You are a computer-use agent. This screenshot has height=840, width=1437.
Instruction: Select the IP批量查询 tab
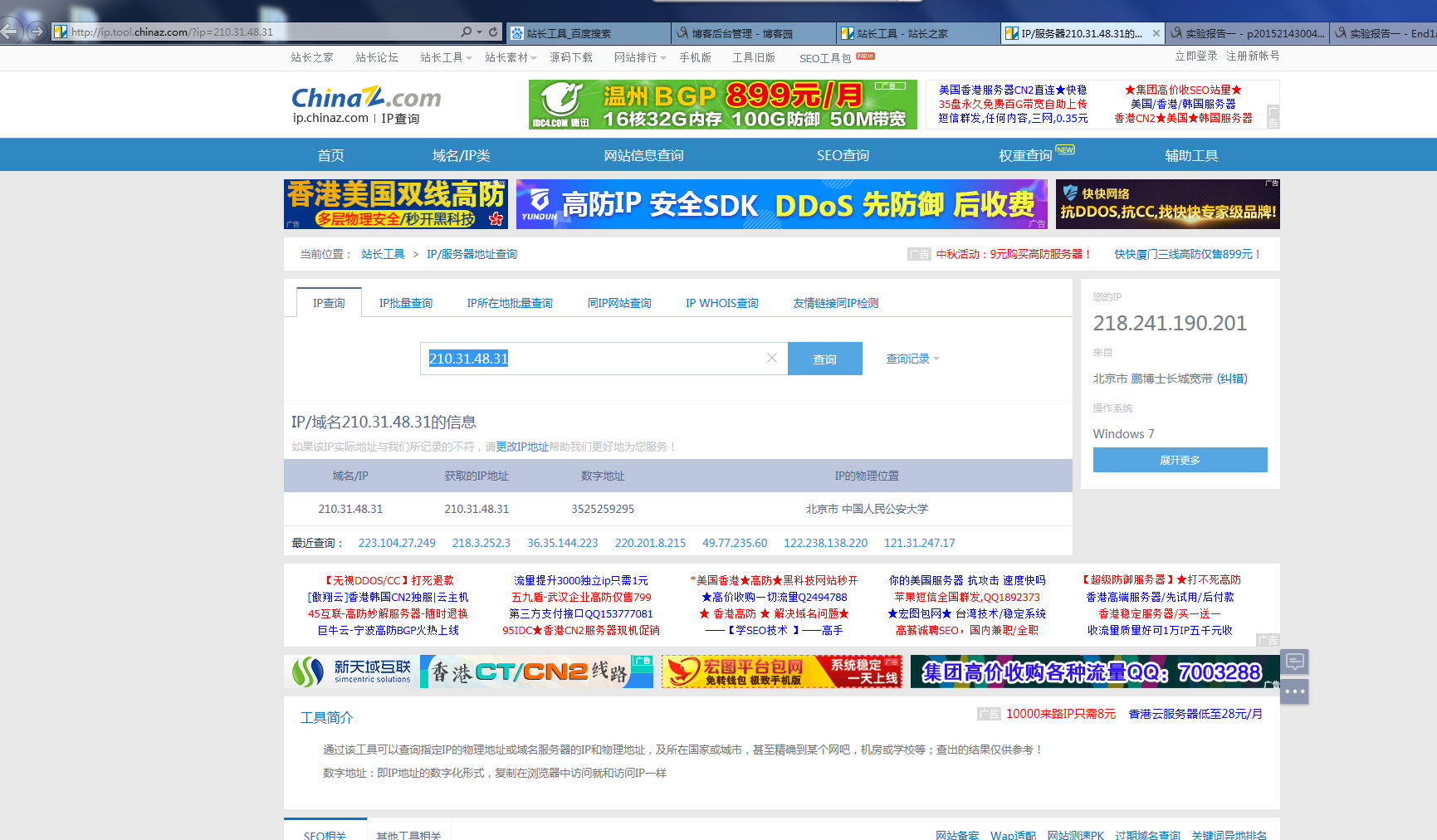[406, 303]
